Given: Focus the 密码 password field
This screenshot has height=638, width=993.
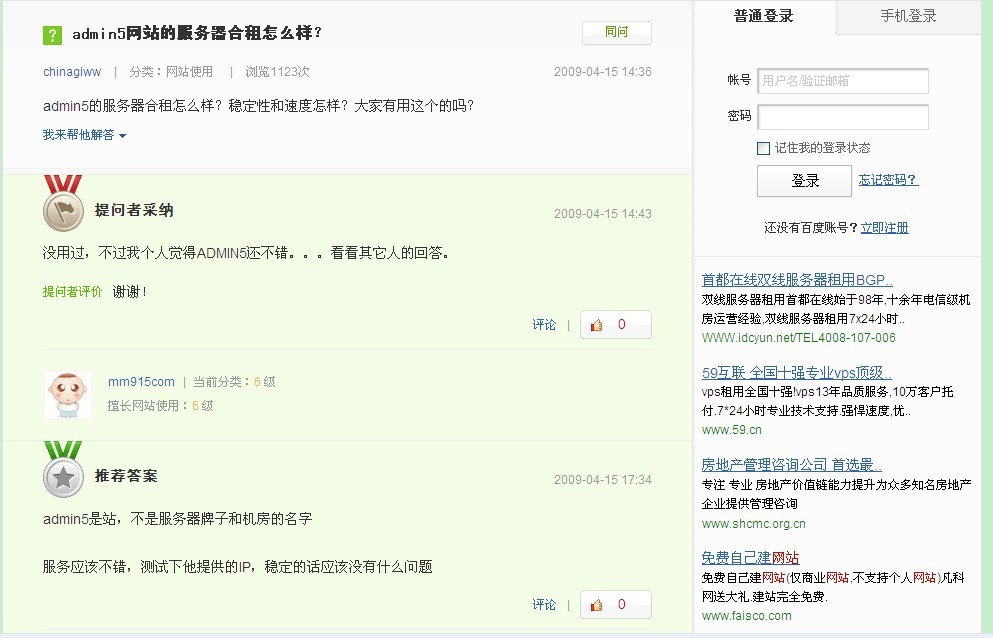Looking at the screenshot, I should (x=842, y=117).
